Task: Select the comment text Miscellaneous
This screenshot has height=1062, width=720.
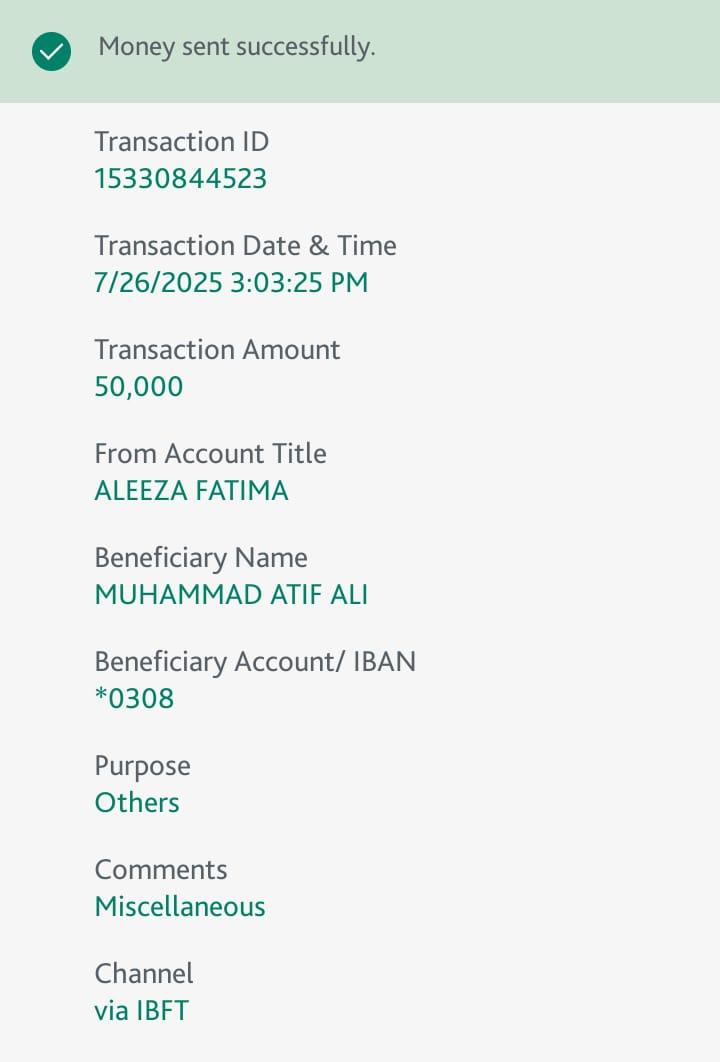Action: 180,907
